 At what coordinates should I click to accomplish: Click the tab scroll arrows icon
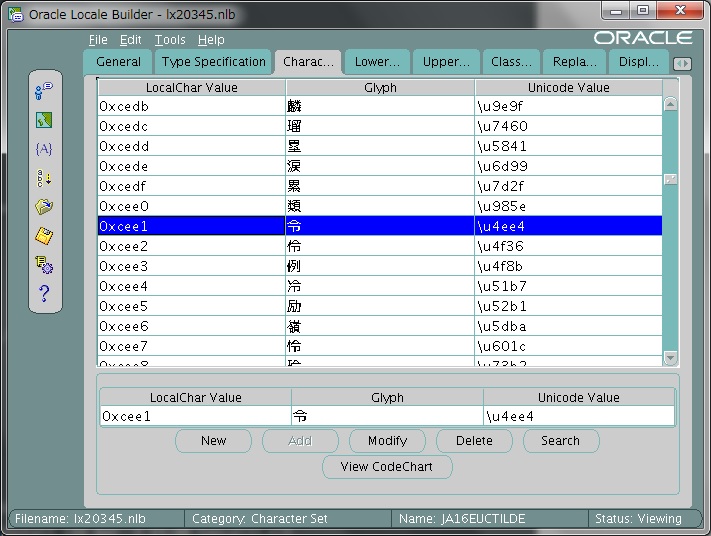pos(682,63)
